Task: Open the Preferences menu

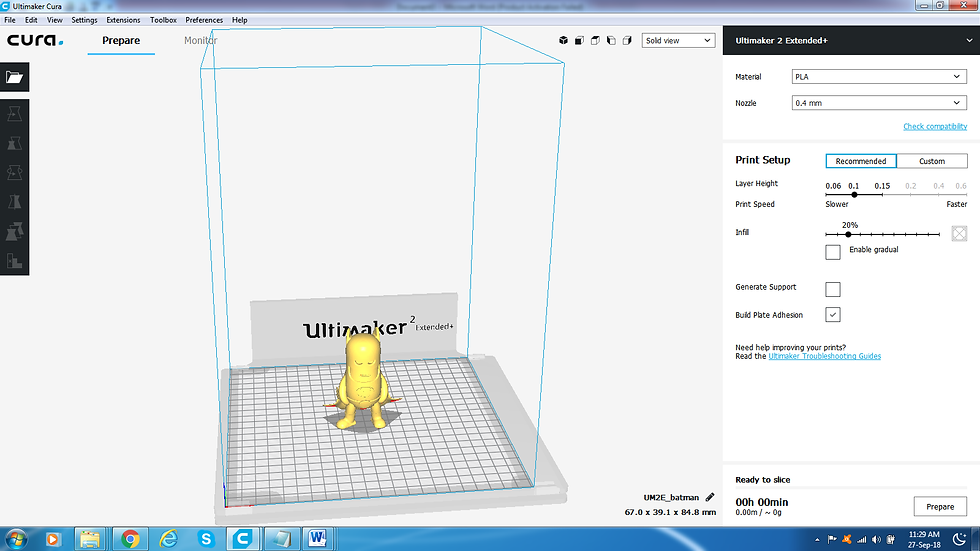Action: tap(204, 20)
